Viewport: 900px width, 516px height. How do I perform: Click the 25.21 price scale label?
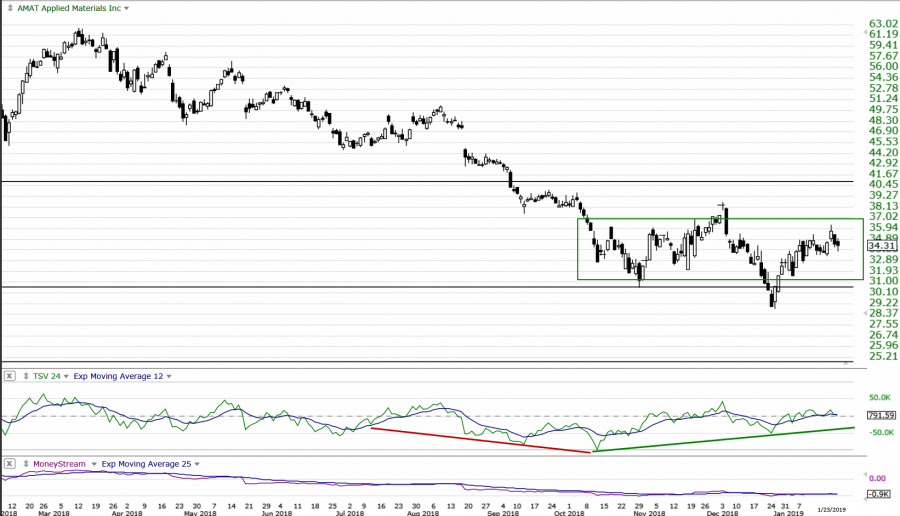point(883,356)
